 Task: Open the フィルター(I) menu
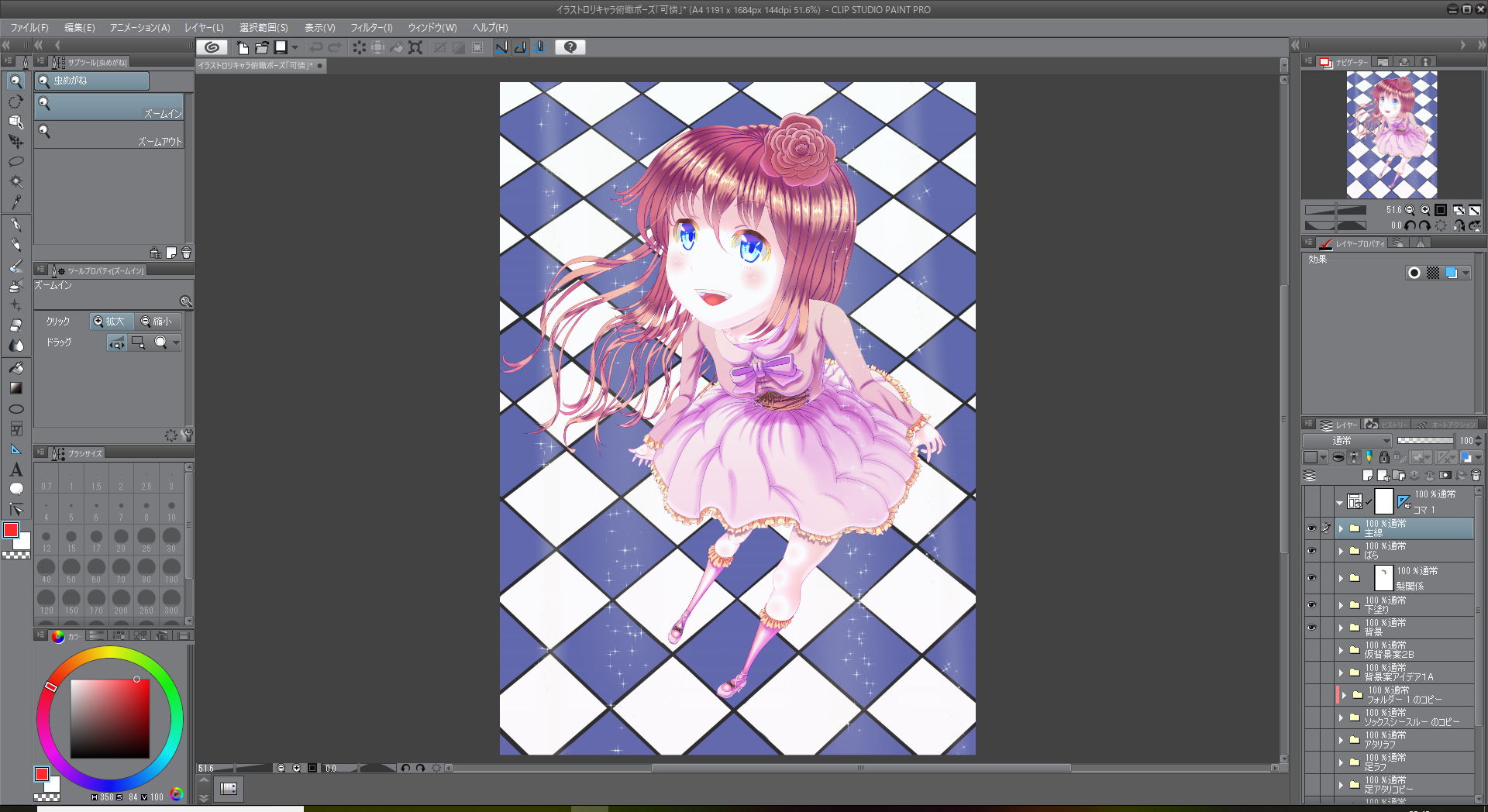click(372, 27)
